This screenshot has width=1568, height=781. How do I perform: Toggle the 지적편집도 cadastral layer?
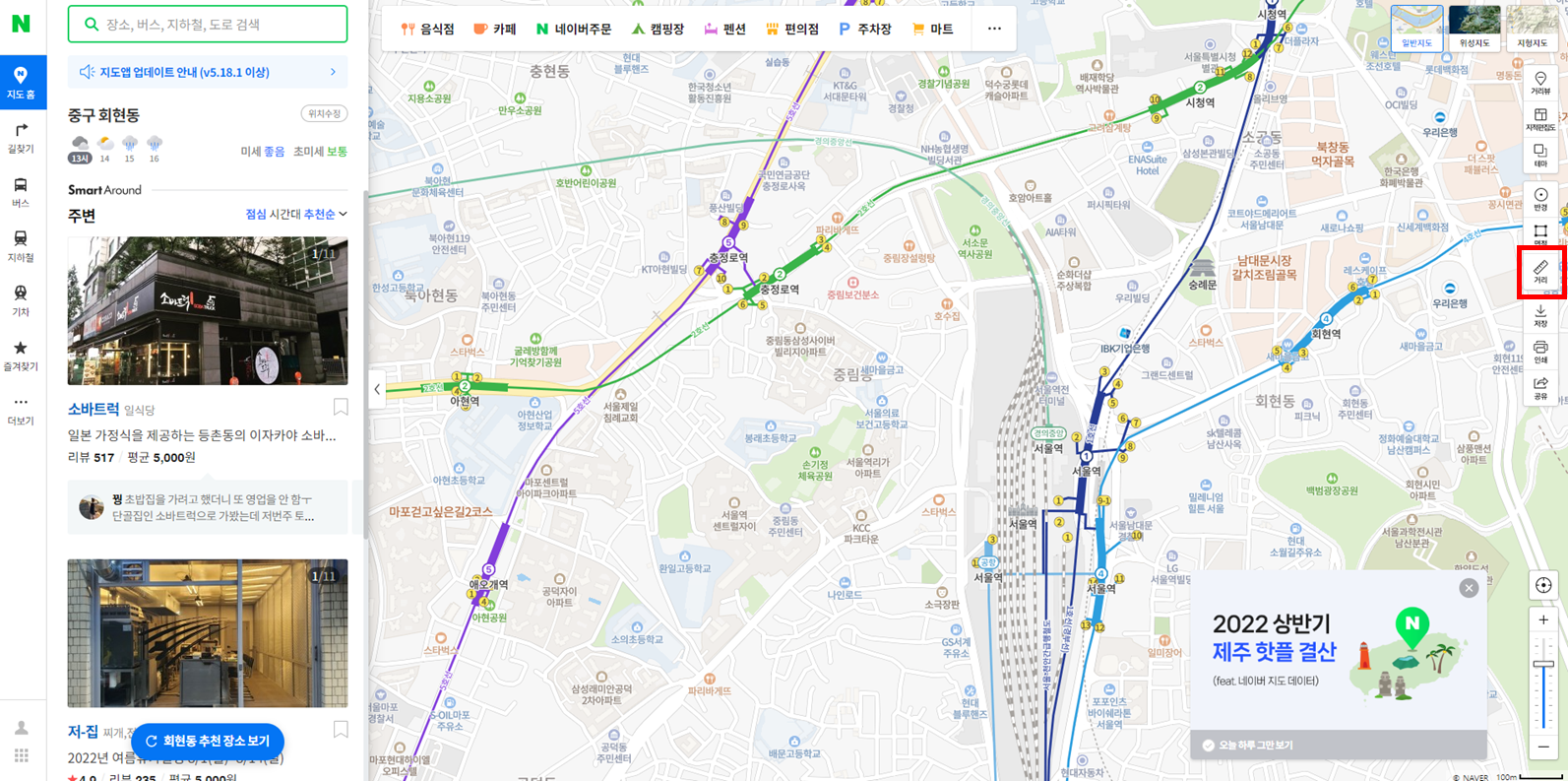[1540, 120]
